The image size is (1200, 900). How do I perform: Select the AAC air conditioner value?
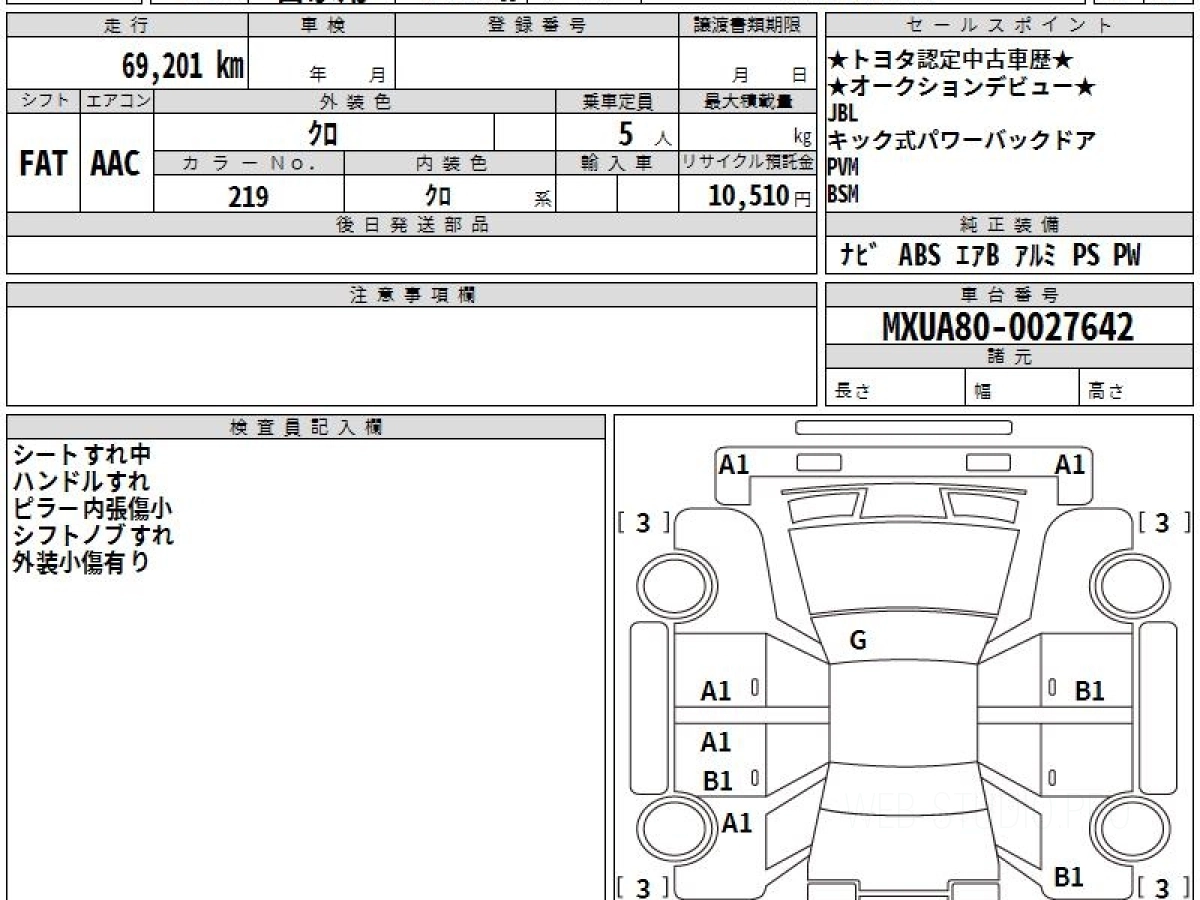point(116,164)
